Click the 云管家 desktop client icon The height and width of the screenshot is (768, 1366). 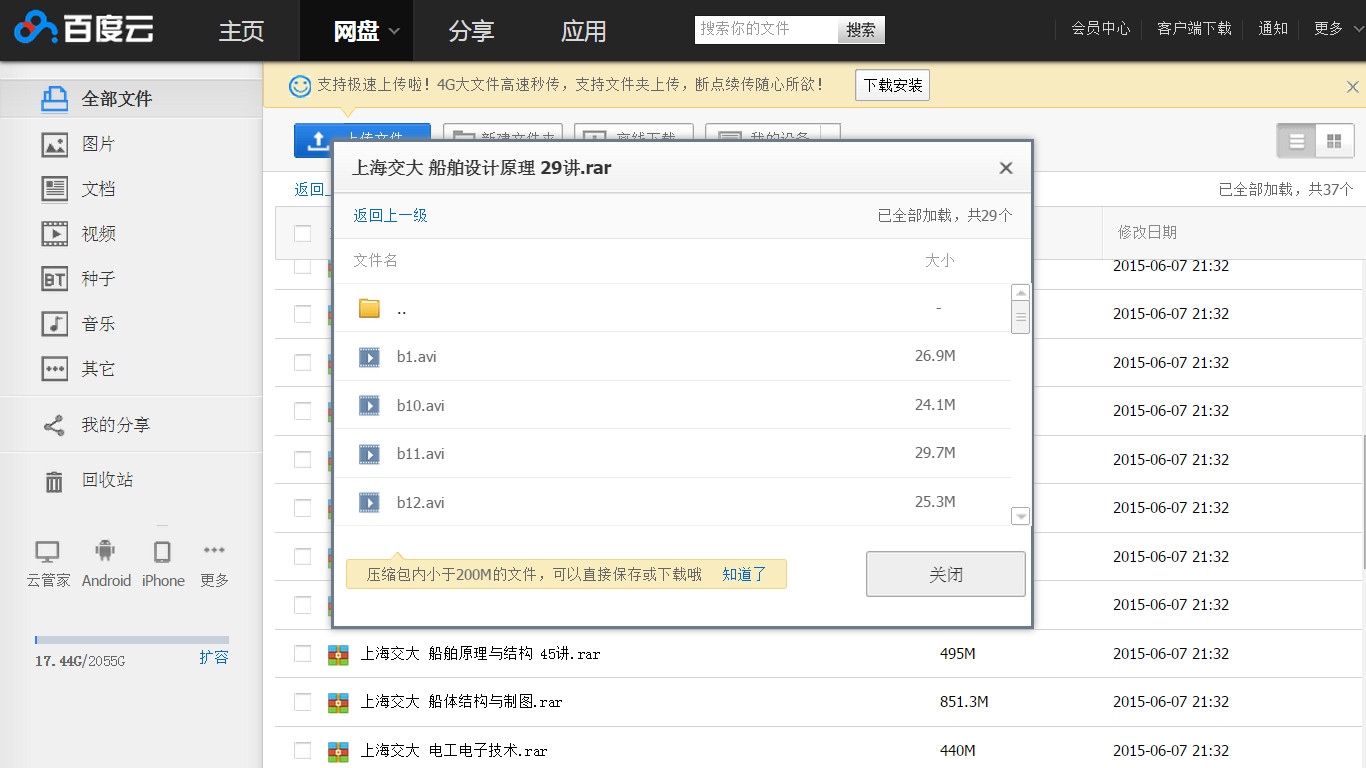pos(48,551)
